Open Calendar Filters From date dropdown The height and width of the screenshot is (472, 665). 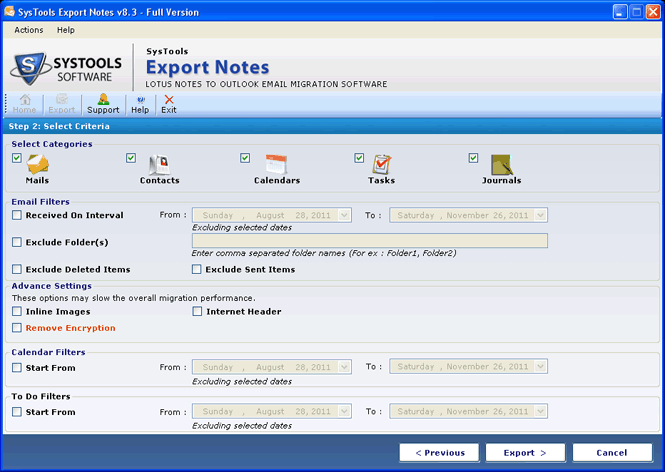[344, 366]
